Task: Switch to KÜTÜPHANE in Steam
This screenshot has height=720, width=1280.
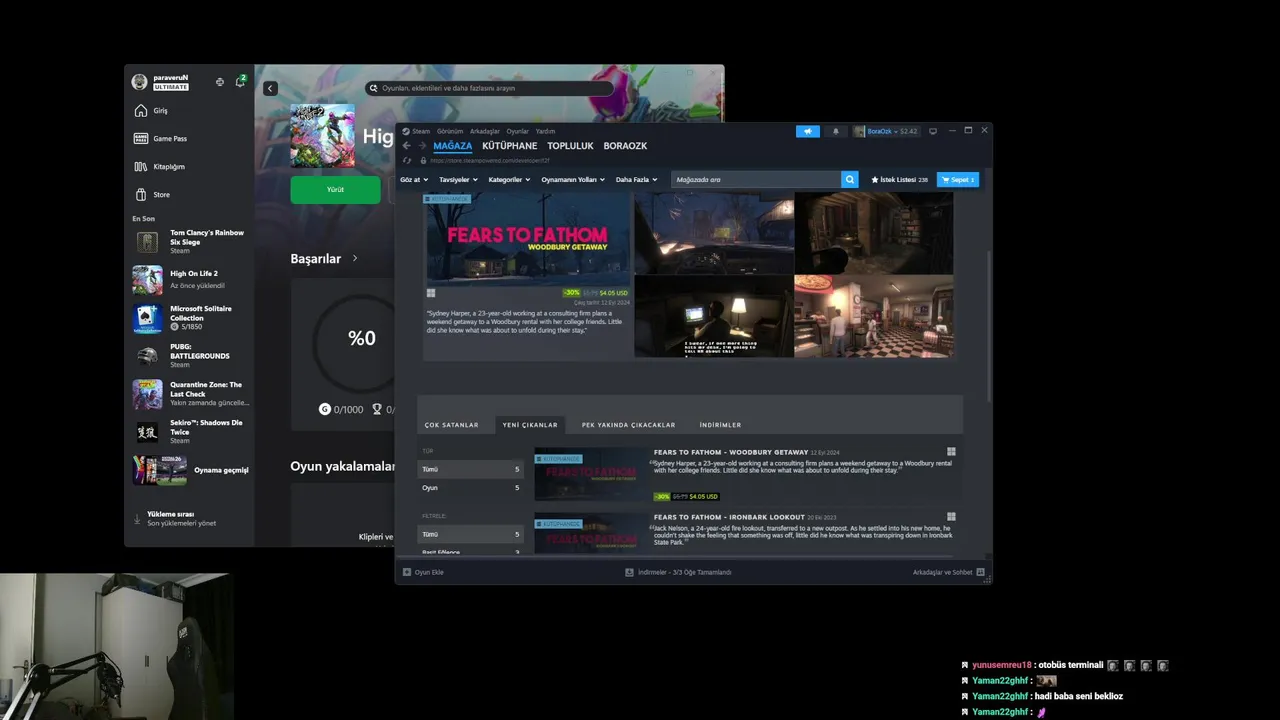Action: point(509,146)
